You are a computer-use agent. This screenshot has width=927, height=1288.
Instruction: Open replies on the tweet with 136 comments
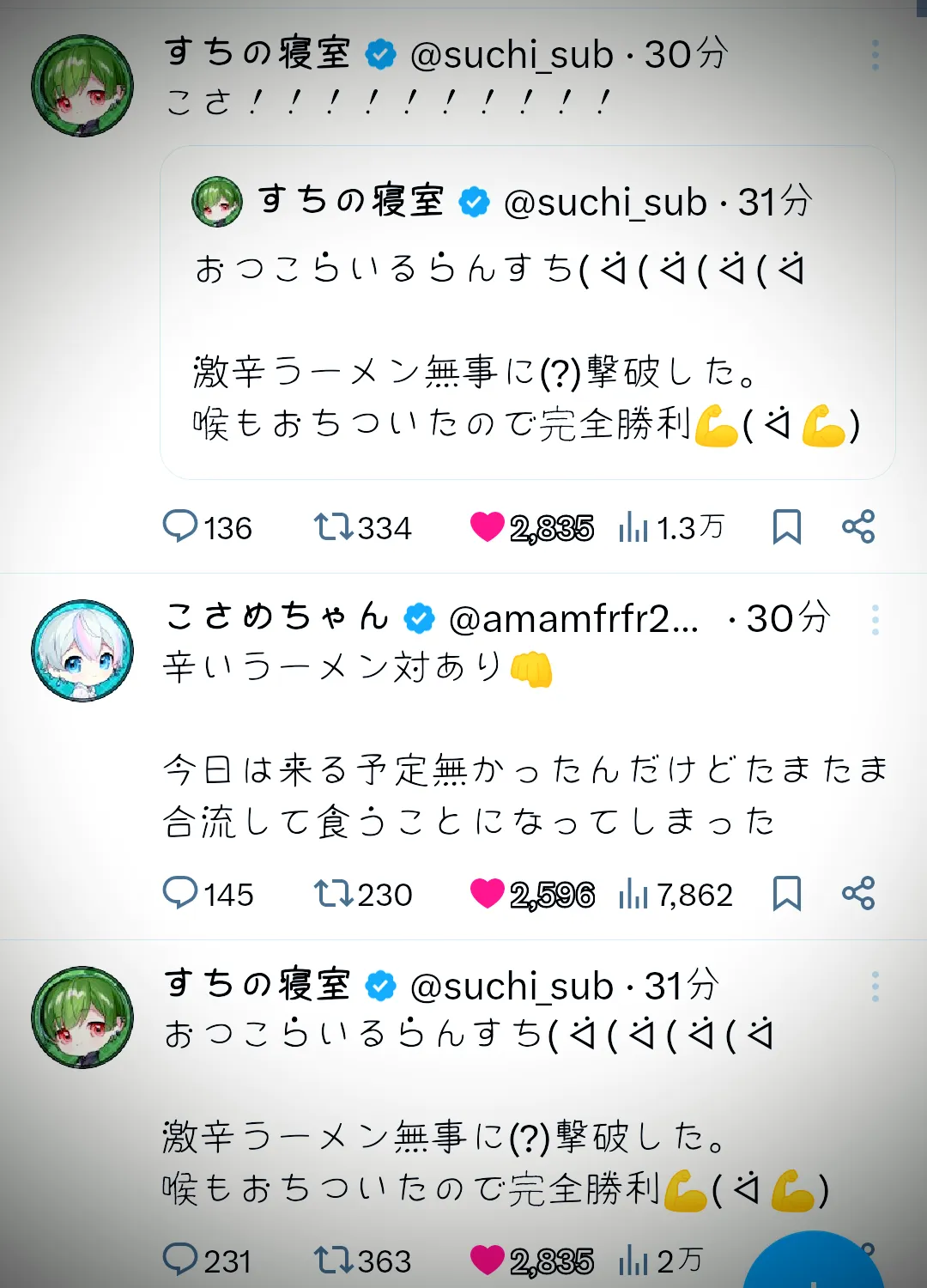(207, 527)
